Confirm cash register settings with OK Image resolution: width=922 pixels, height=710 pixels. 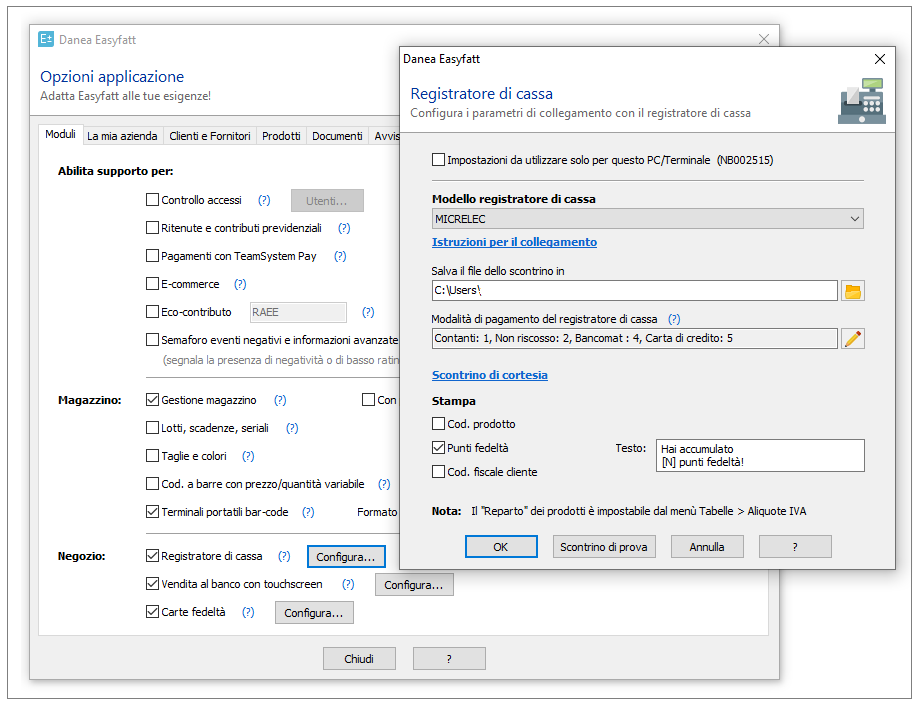[x=501, y=546]
